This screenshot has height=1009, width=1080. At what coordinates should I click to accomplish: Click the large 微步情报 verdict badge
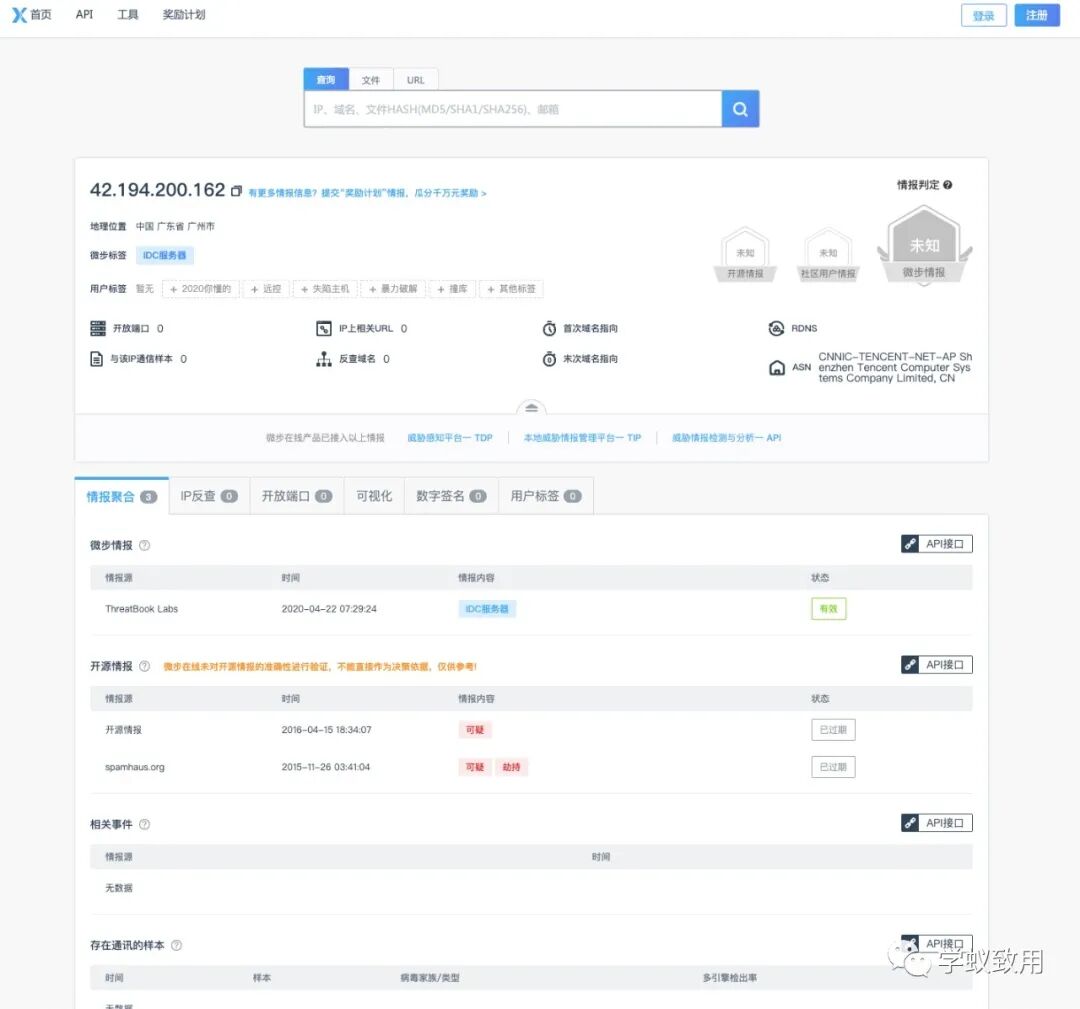tap(924, 246)
